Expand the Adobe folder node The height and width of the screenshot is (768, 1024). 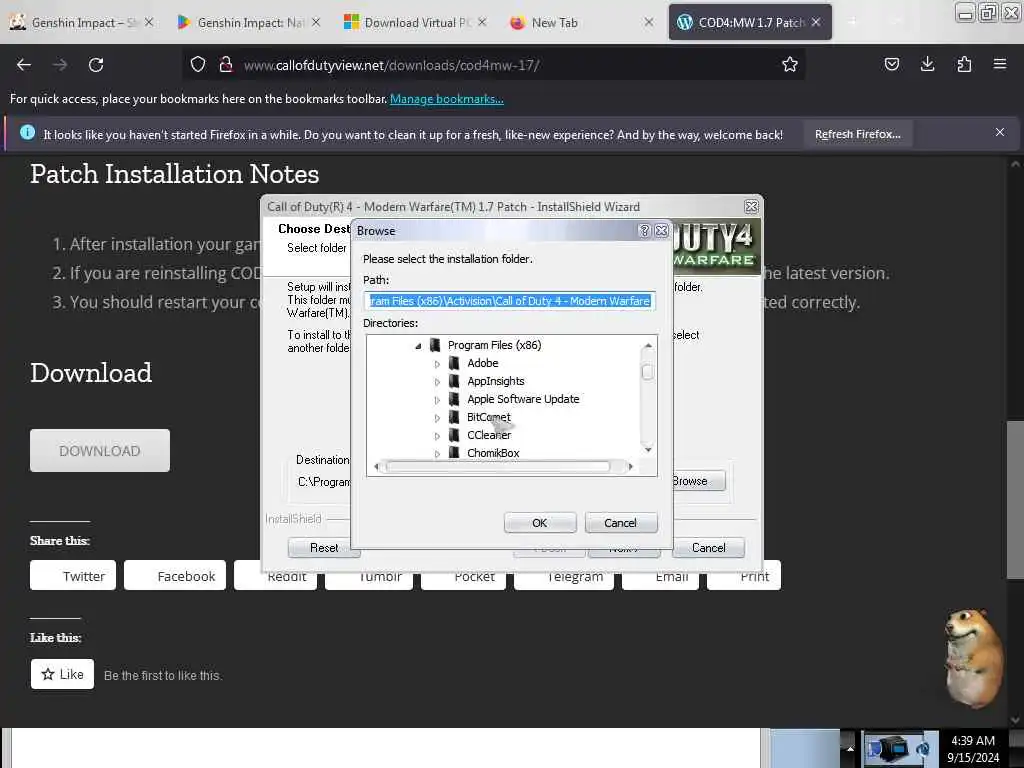(437, 364)
